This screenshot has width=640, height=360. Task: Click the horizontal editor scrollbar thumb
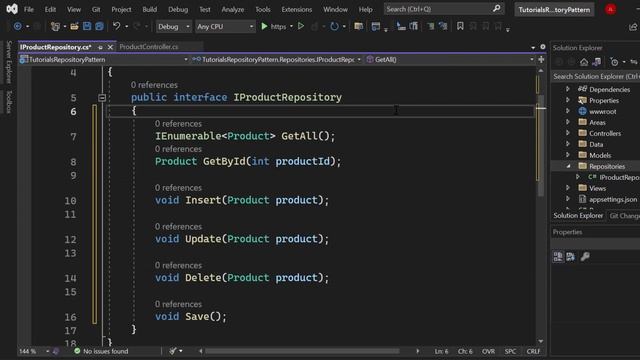click(x=302, y=351)
